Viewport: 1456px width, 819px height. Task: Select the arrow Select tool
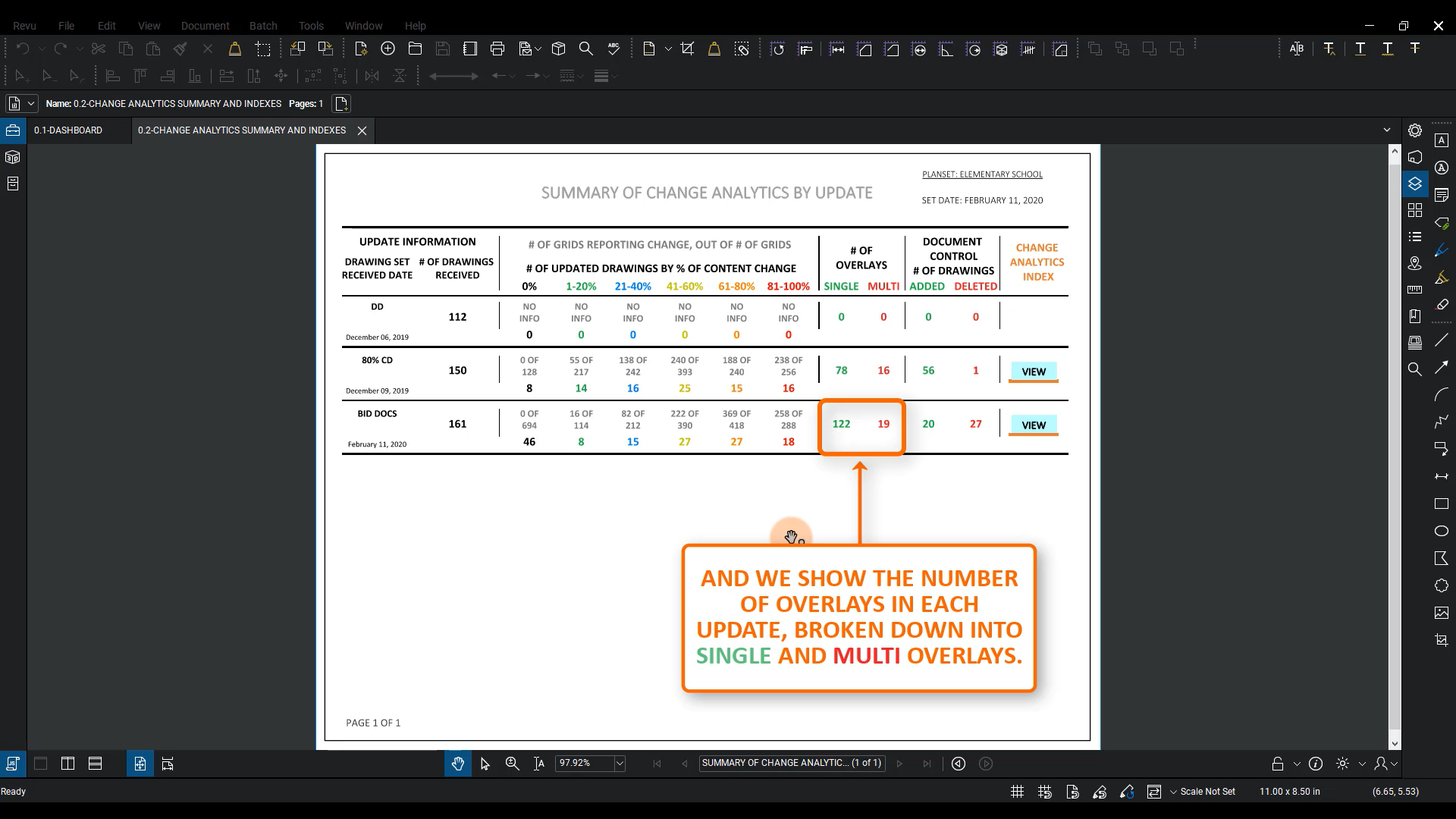pyautogui.click(x=485, y=764)
